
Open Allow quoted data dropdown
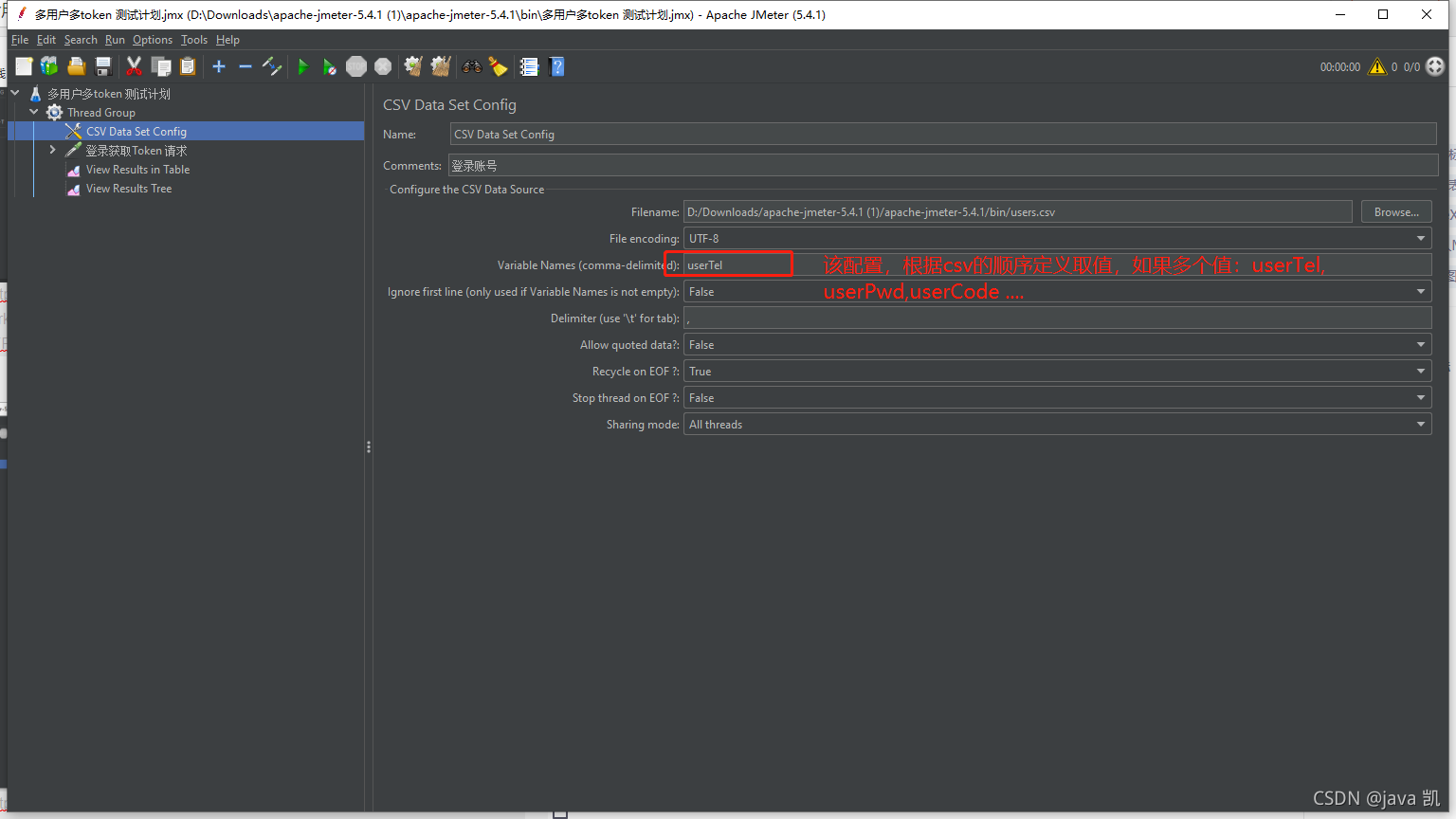click(1057, 344)
